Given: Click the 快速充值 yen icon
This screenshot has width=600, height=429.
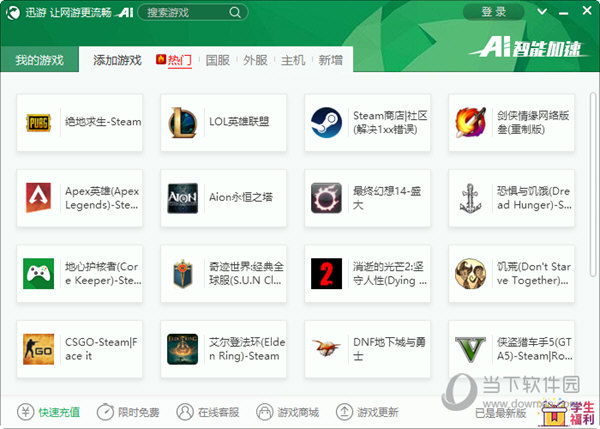Looking at the screenshot, I should click(26, 412).
